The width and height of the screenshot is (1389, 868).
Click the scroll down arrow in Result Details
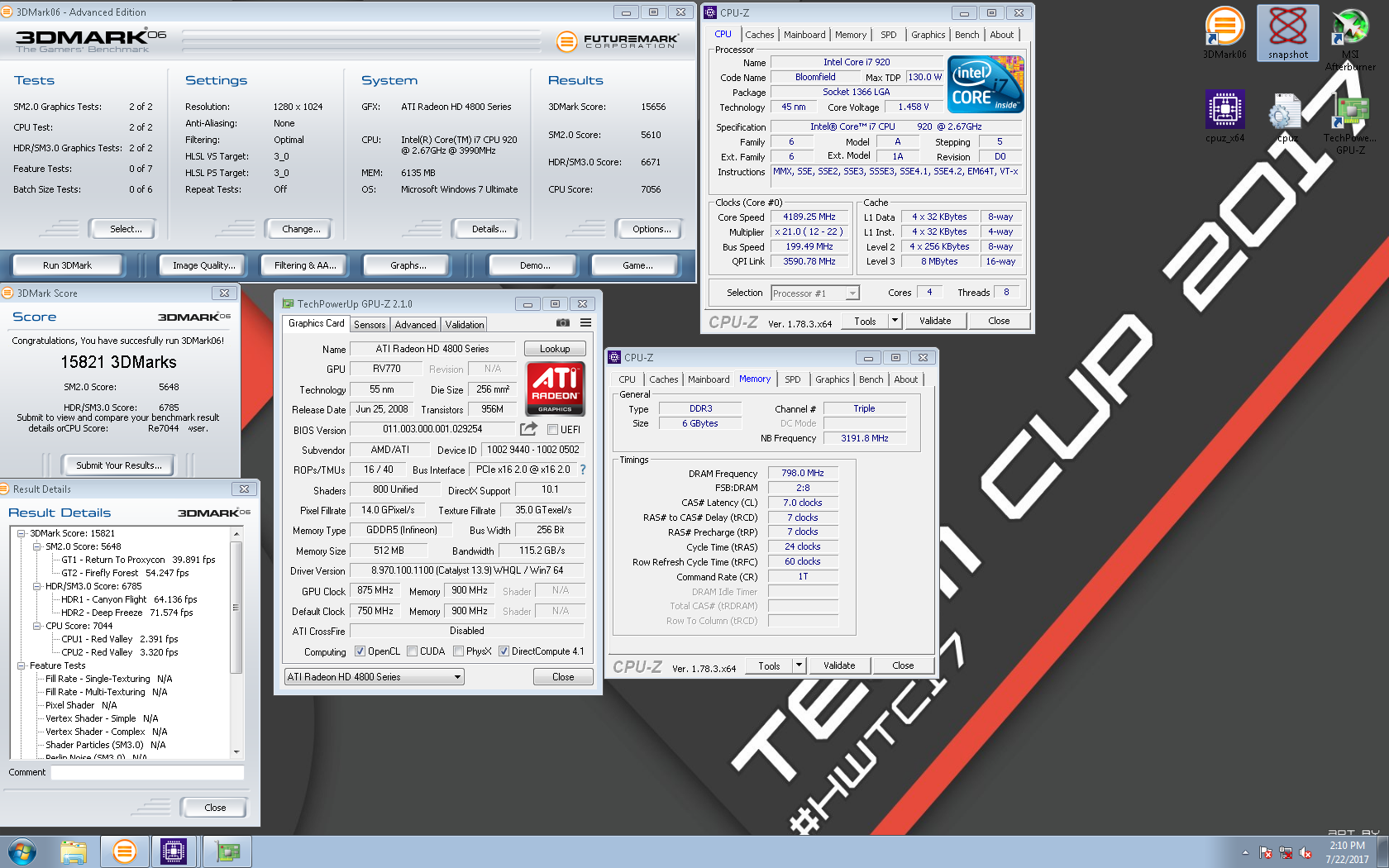click(x=236, y=752)
